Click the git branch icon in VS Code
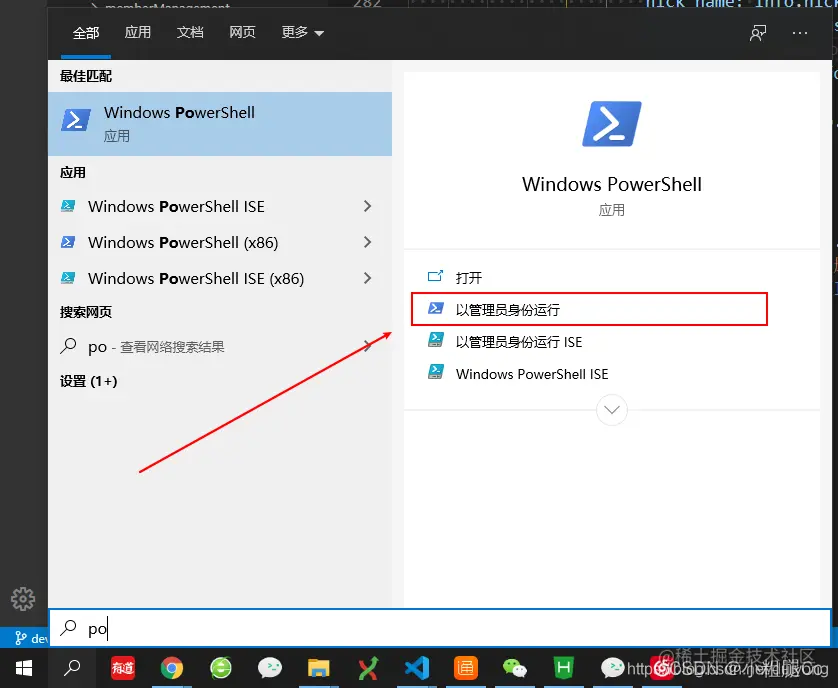Viewport: 838px width, 688px height. click(x=20, y=638)
